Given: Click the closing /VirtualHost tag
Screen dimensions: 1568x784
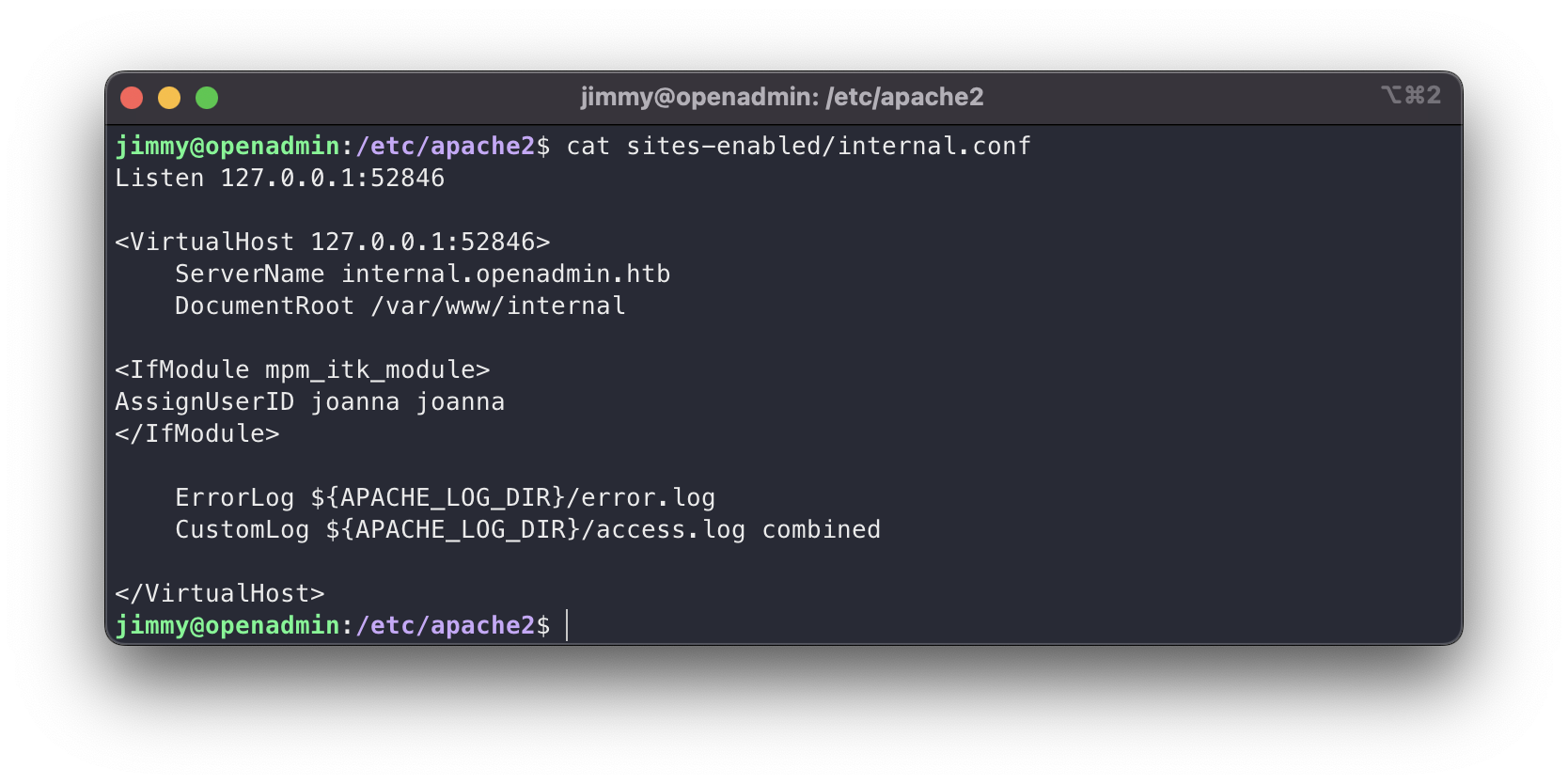Looking at the screenshot, I should click(x=220, y=592).
